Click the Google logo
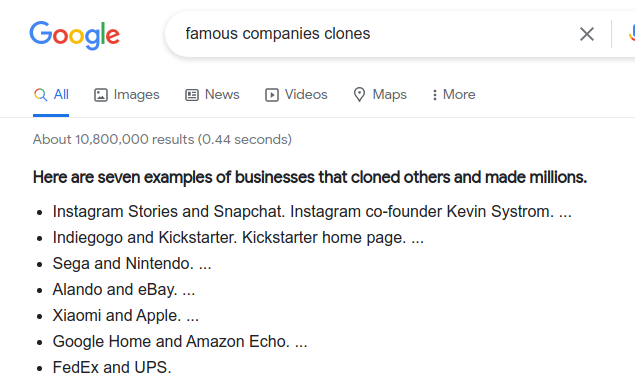Image resolution: width=635 pixels, height=380 pixels. [75, 35]
